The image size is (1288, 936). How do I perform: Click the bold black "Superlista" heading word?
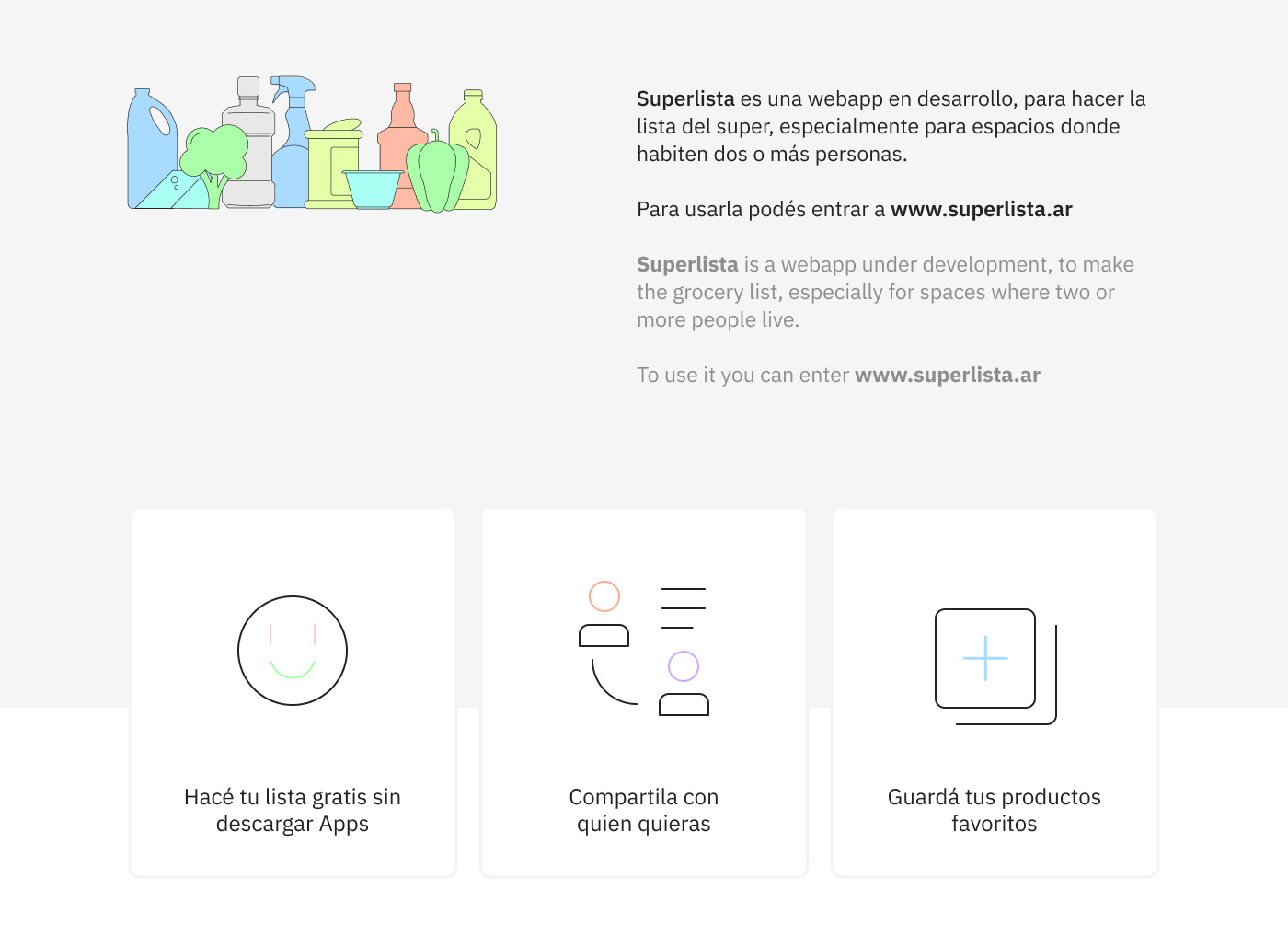pyautogui.click(x=685, y=99)
